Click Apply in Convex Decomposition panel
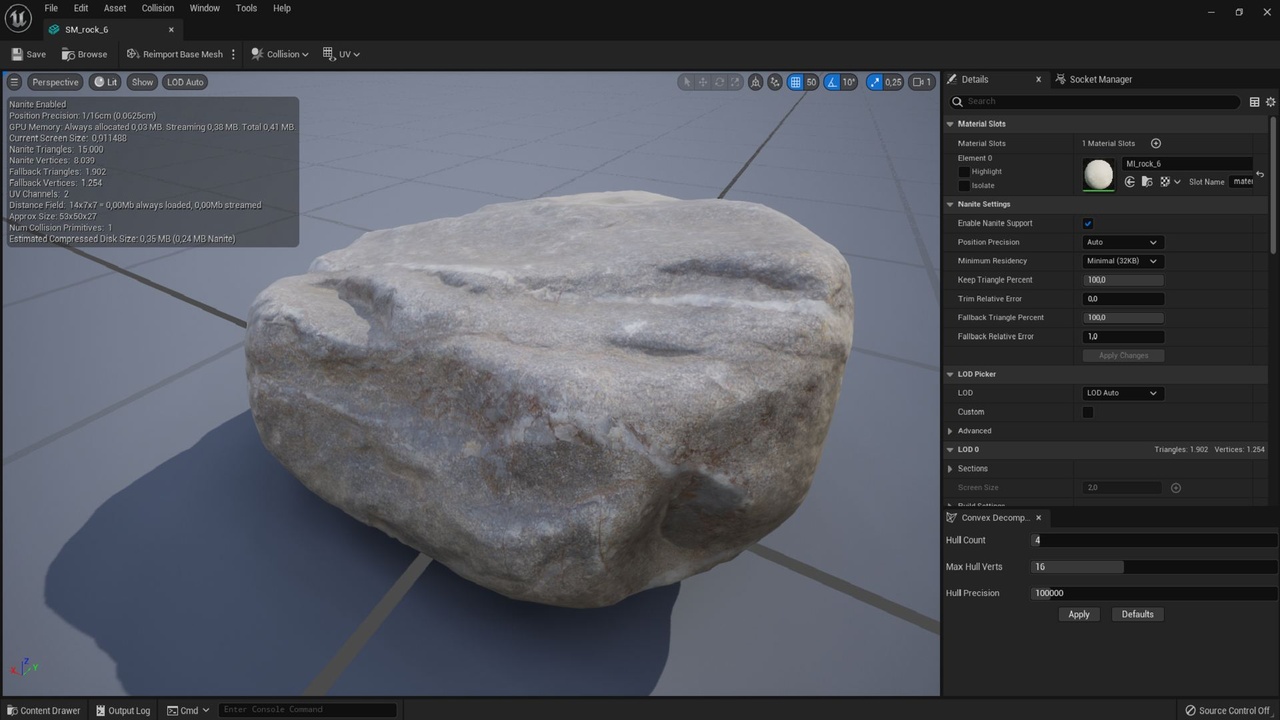Screen dimensions: 1280x720 (1079, 614)
